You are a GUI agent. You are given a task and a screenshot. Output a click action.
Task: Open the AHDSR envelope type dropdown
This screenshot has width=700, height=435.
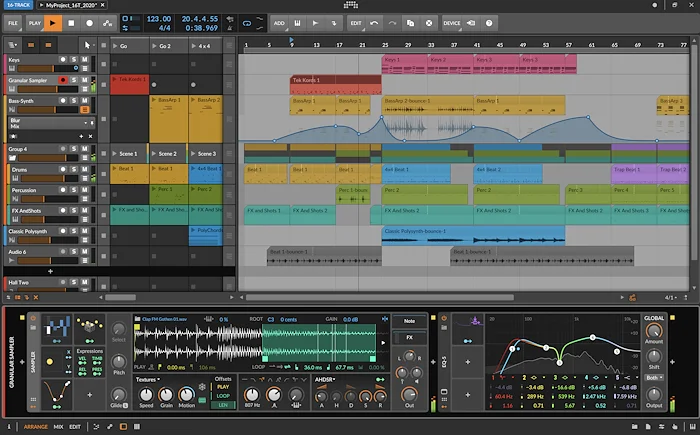pos(325,380)
